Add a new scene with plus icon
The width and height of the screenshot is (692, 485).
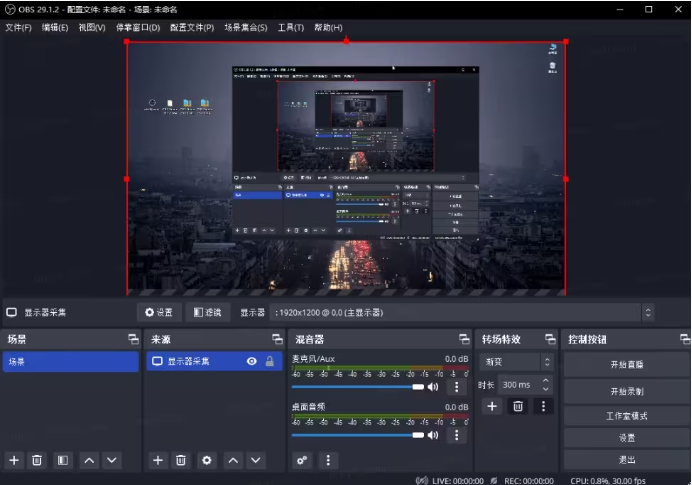tap(14, 460)
